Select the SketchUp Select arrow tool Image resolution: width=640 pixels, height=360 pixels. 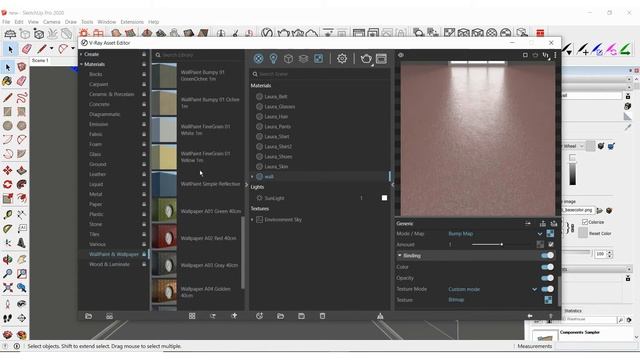pos(11,49)
